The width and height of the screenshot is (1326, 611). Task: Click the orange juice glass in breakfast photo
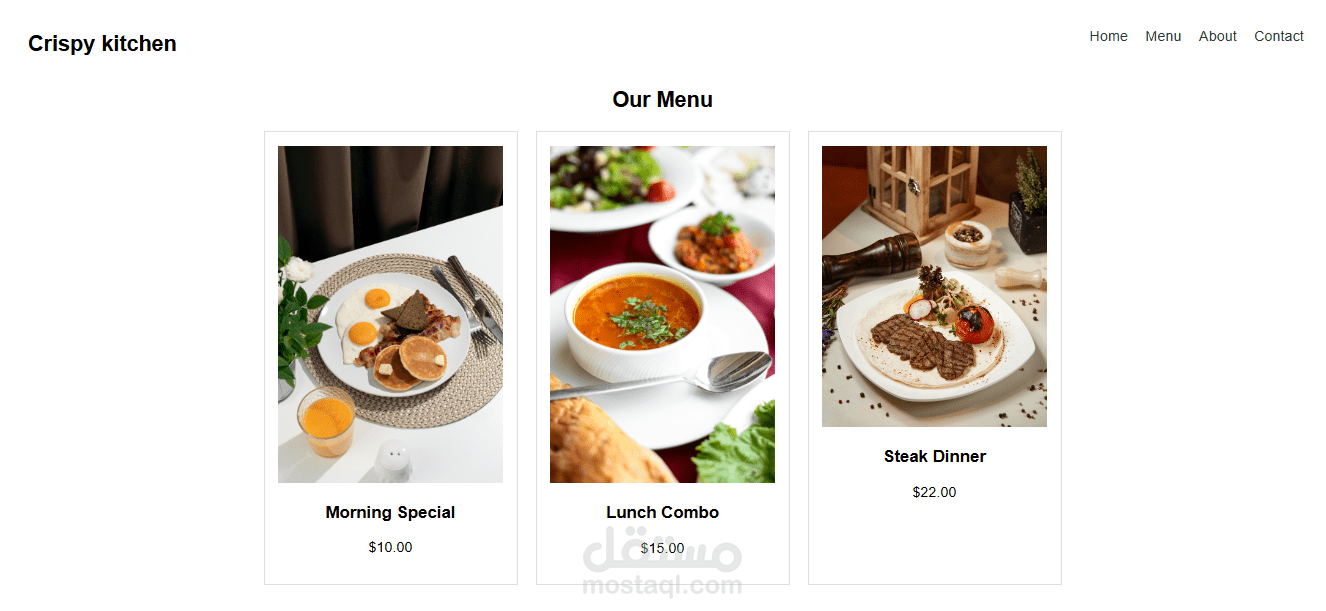click(x=326, y=421)
